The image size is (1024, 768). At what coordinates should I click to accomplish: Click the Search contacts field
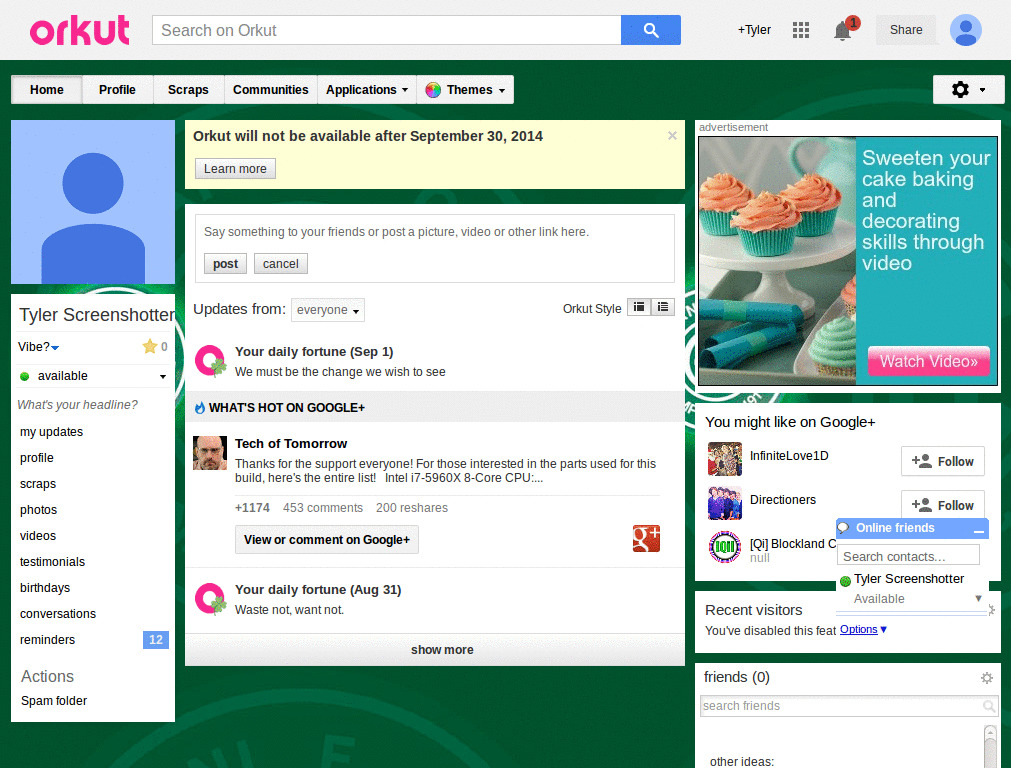click(908, 556)
